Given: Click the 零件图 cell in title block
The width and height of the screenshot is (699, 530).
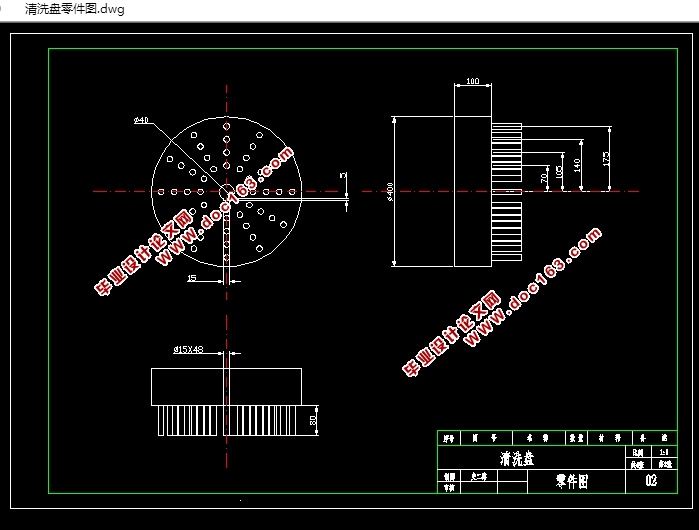Looking at the screenshot, I should point(572,481).
